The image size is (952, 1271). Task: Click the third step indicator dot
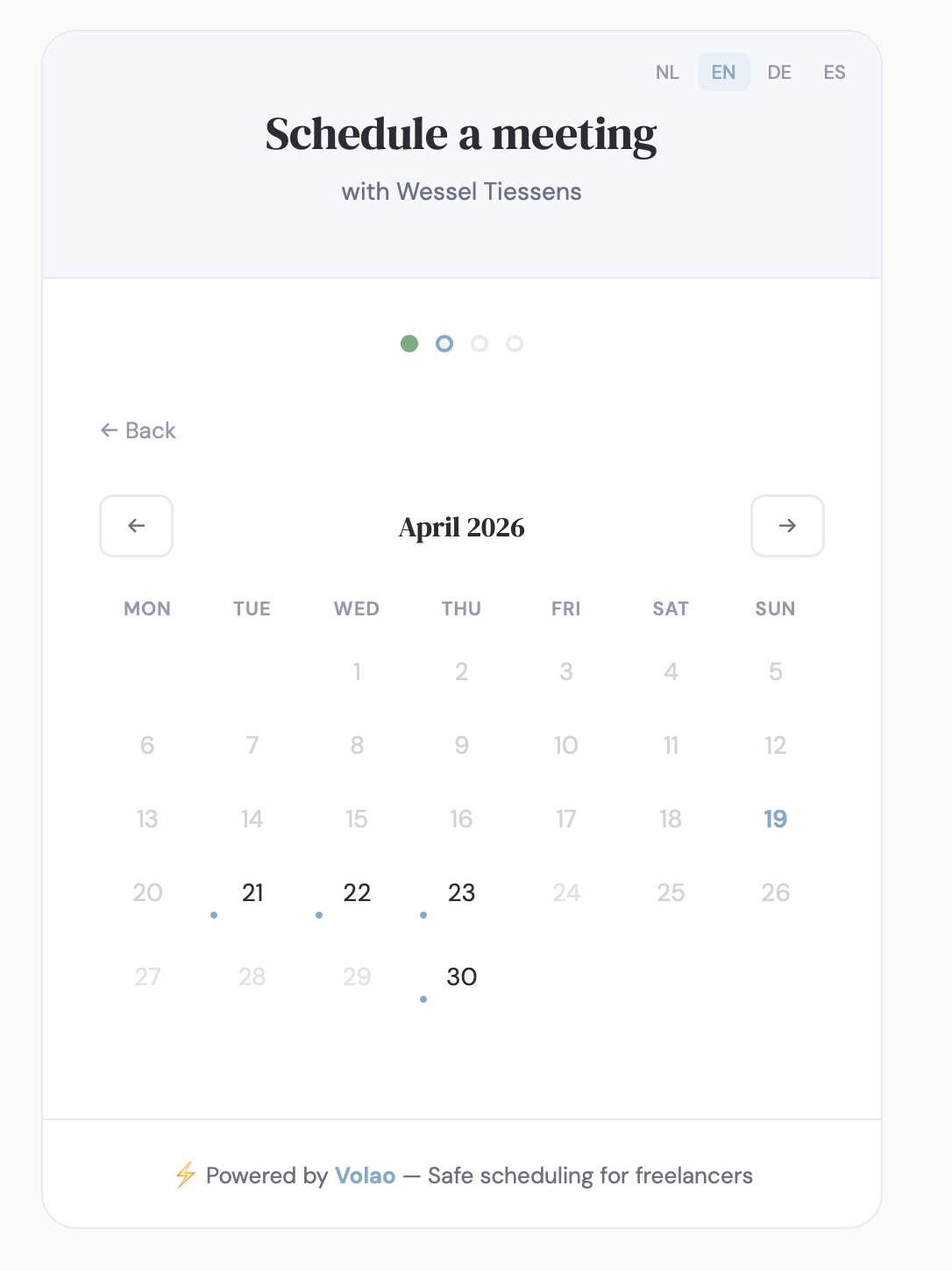(x=480, y=344)
